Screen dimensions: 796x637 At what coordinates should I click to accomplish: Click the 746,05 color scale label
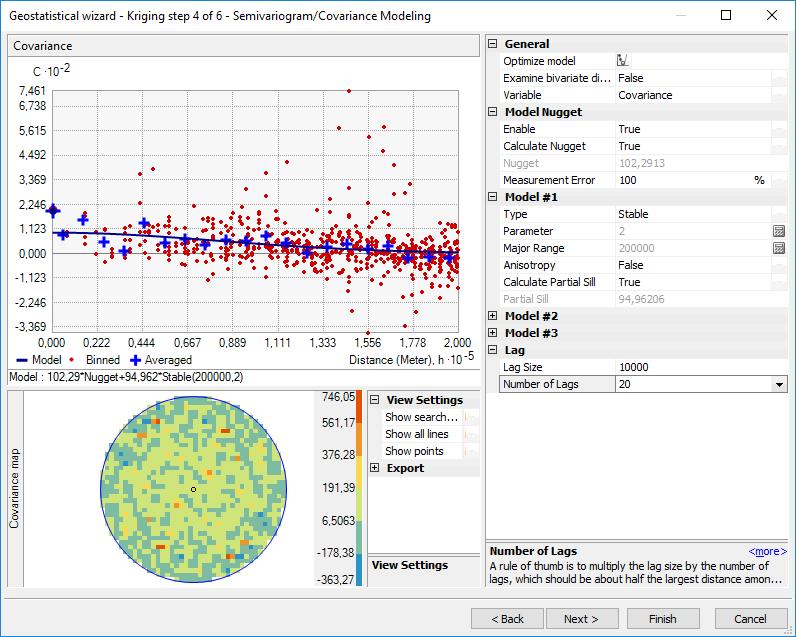pyautogui.click(x=339, y=397)
